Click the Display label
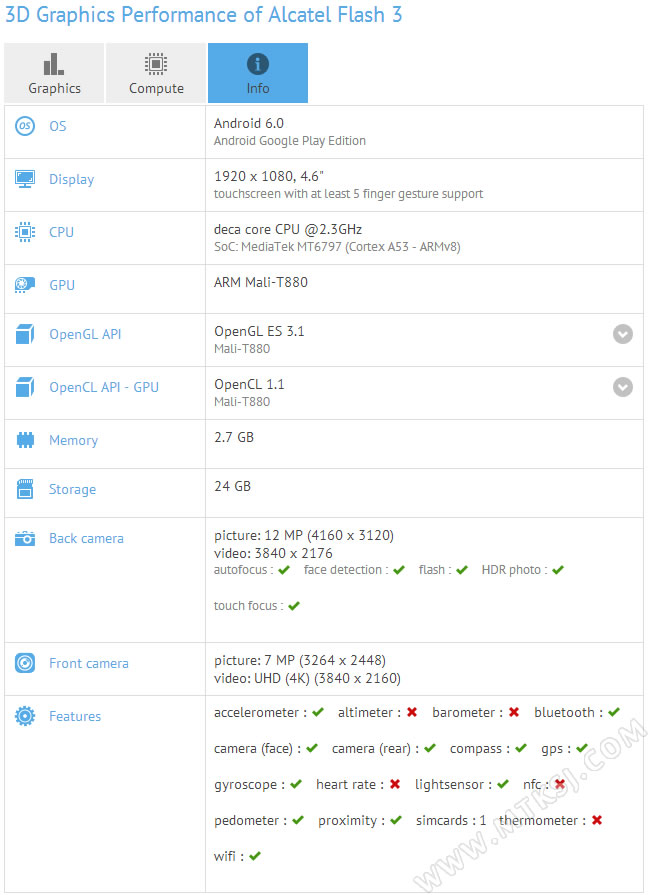The height and width of the screenshot is (895, 650). click(x=71, y=179)
